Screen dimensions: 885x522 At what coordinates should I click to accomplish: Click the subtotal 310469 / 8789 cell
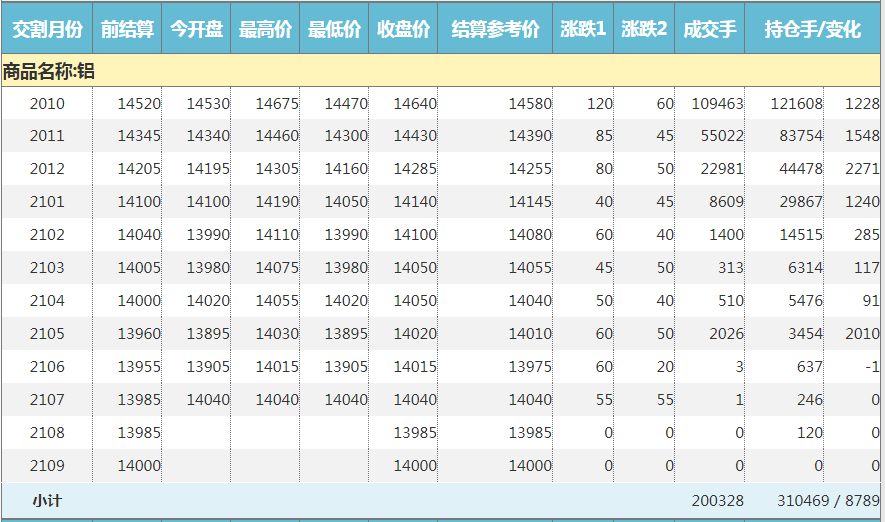pos(827,500)
